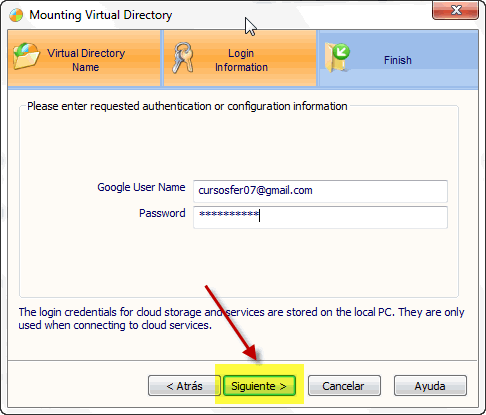
Task: Select the Login Information step label
Action: (x=241, y=60)
